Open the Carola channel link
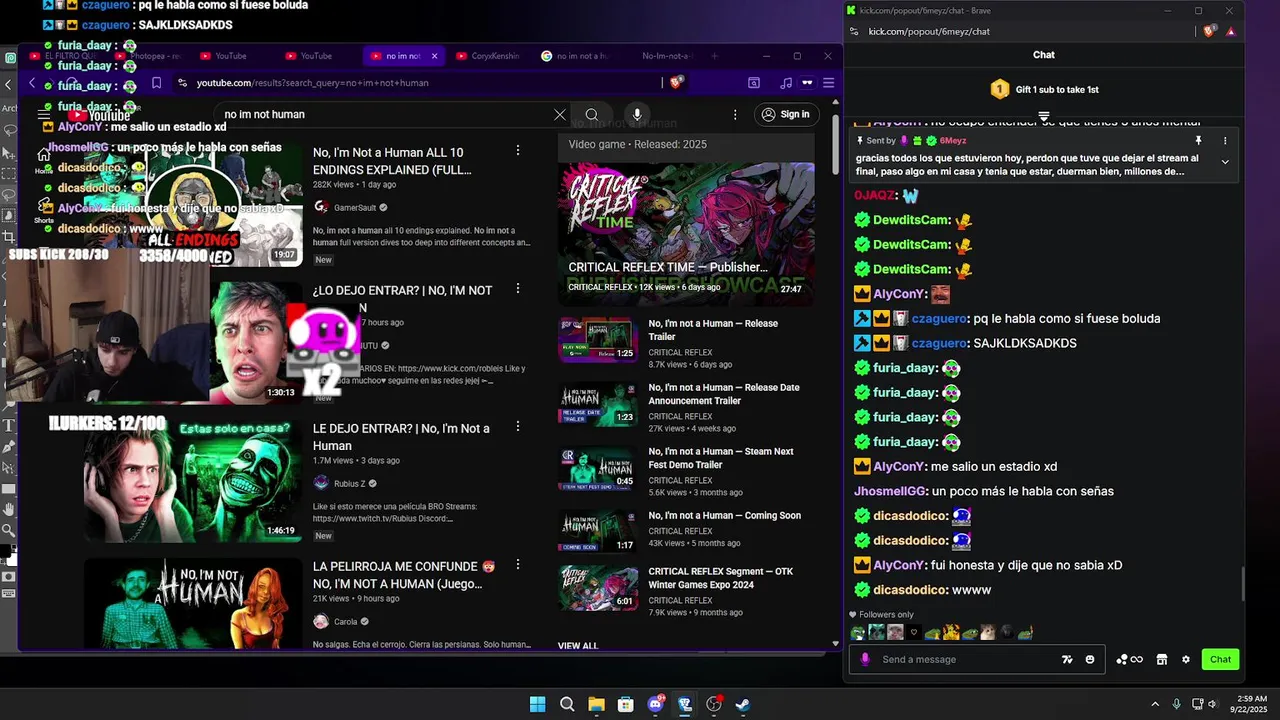 pyautogui.click(x=345, y=622)
